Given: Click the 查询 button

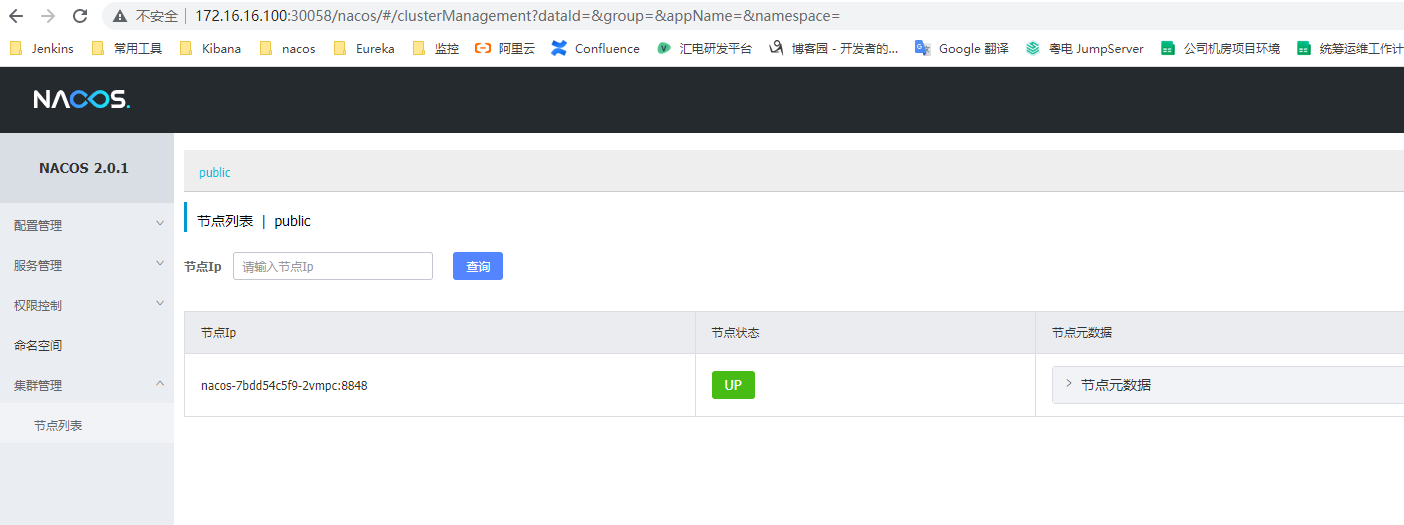Looking at the screenshot, I should point(478,266).
